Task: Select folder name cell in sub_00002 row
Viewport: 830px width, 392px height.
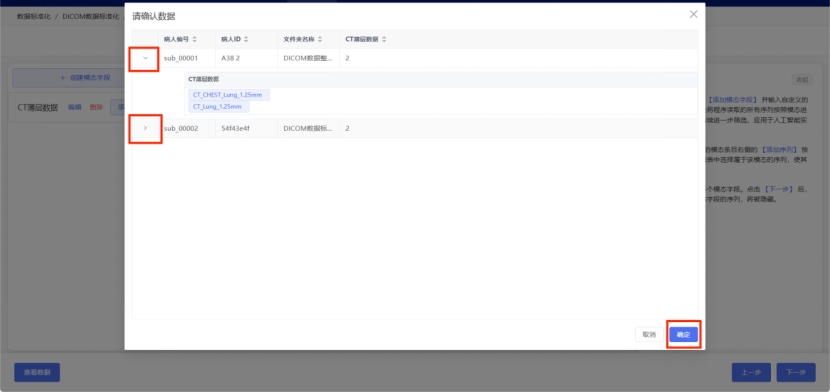Action: [x=309, y=128]
